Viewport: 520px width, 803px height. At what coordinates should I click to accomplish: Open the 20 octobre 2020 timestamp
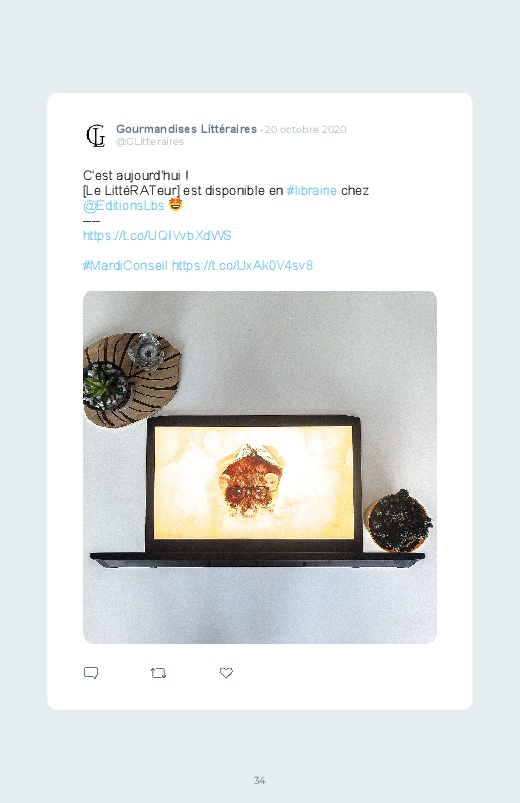pos(305,130)
